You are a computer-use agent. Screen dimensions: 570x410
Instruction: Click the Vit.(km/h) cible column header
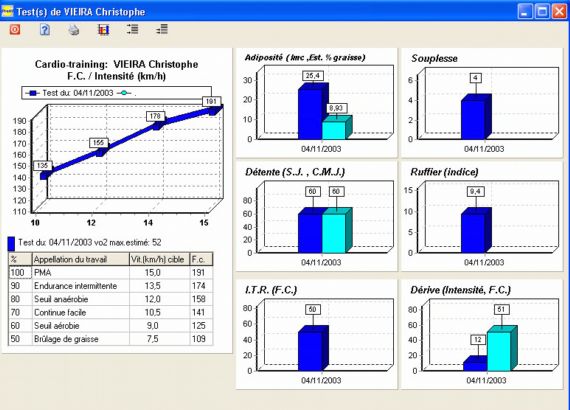click(159, 259)
